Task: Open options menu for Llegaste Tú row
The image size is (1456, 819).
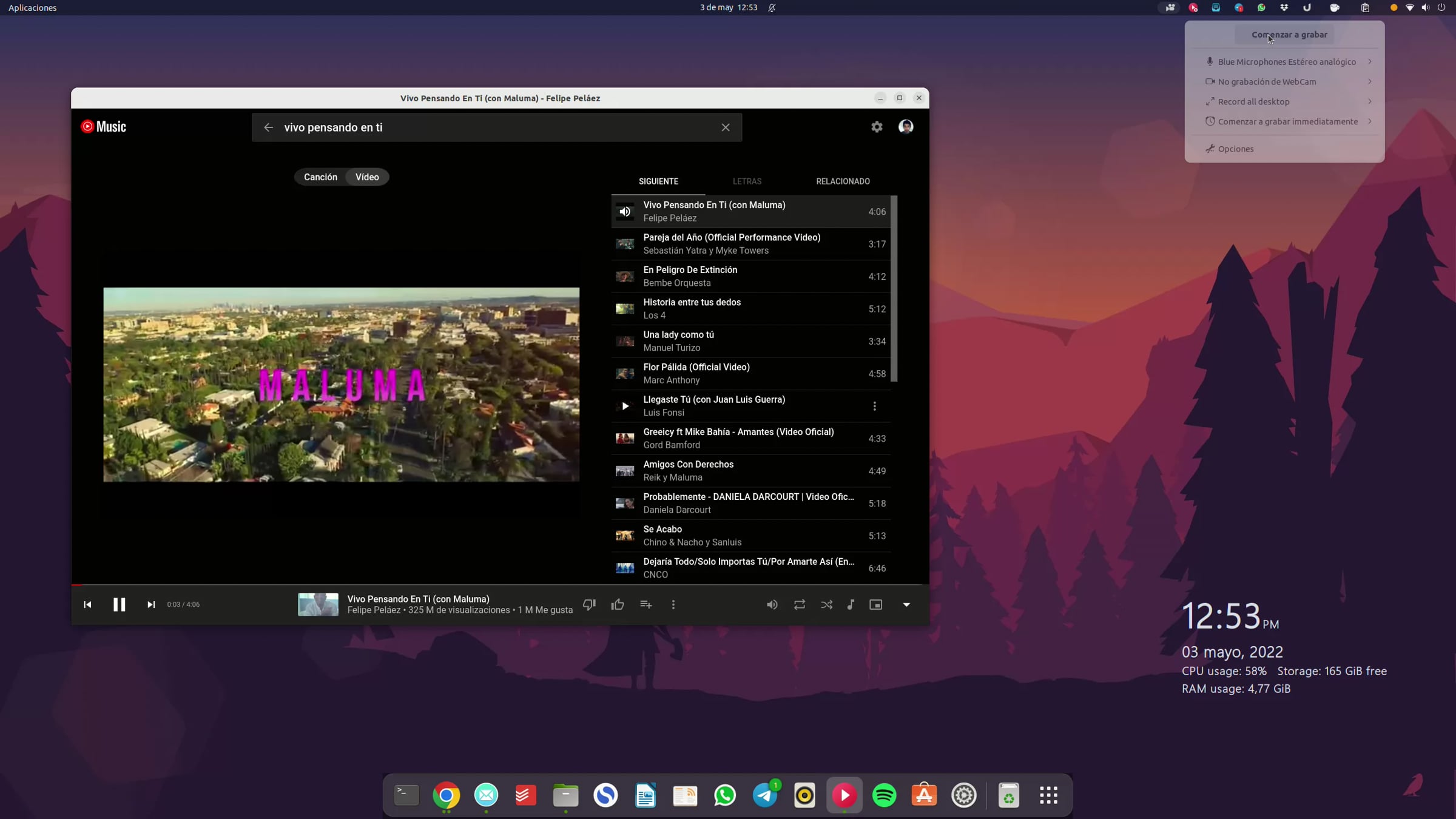Action: [874, 406]
